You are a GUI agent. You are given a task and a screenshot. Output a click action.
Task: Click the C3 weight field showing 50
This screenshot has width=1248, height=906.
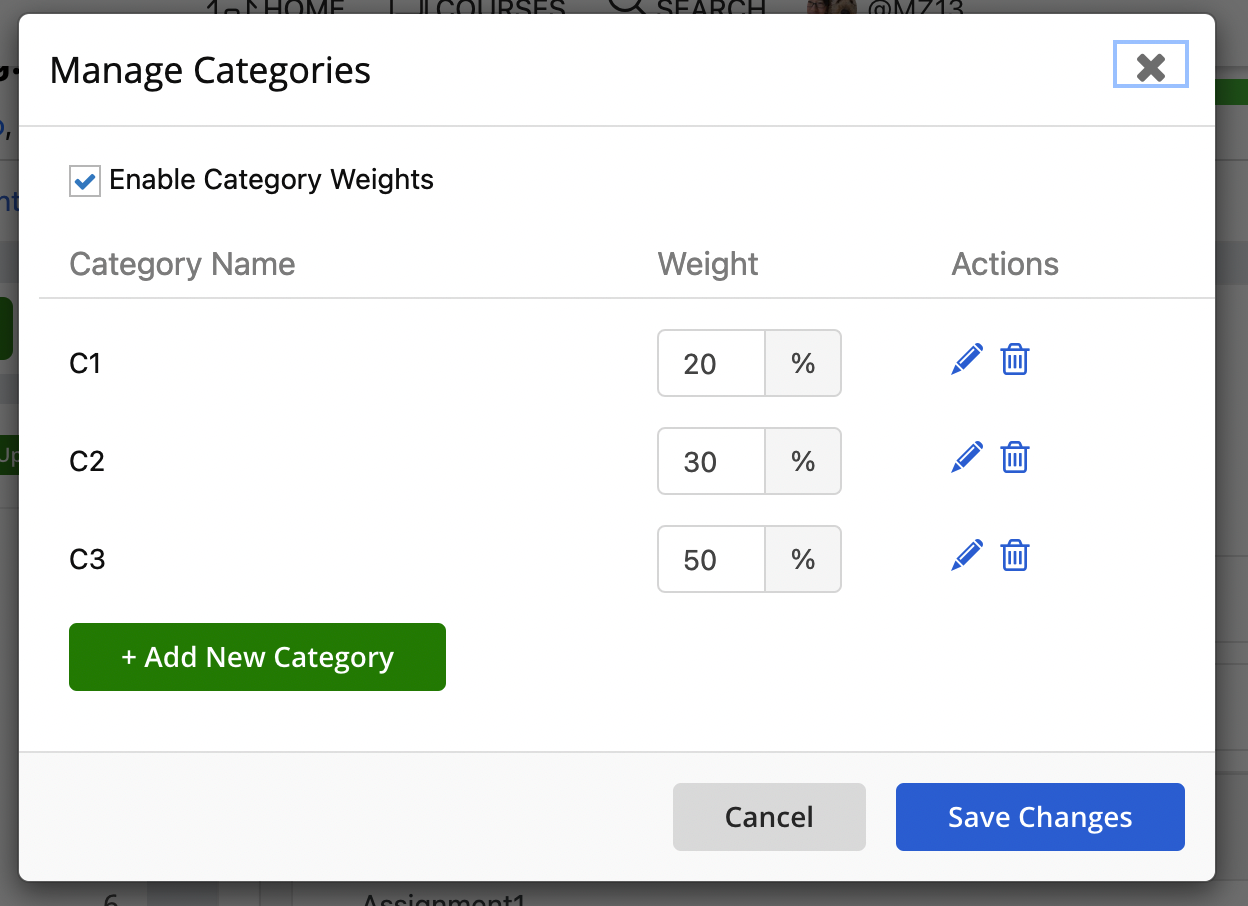[x=711, y=559]
